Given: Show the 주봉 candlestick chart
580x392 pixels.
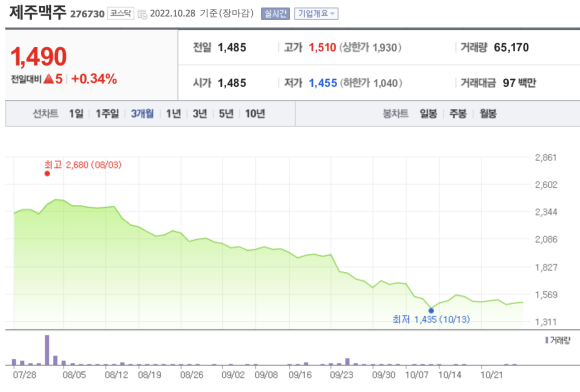Looking at the screenshot, I should point(458,114).
